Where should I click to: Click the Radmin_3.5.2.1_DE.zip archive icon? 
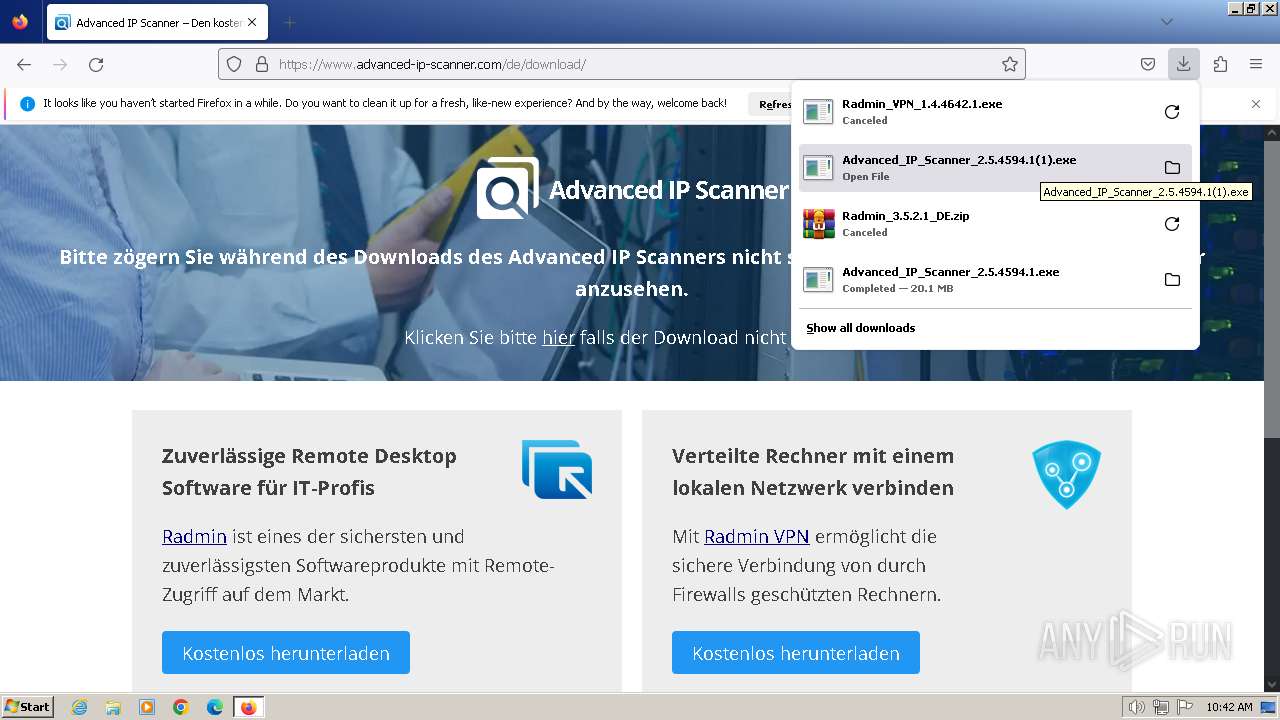(818, 224)
